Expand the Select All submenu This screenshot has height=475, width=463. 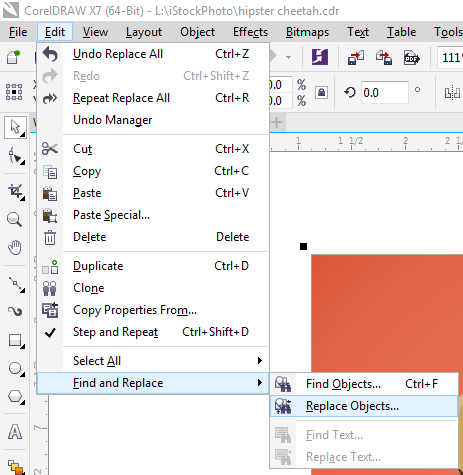click(x=153, y=361)
